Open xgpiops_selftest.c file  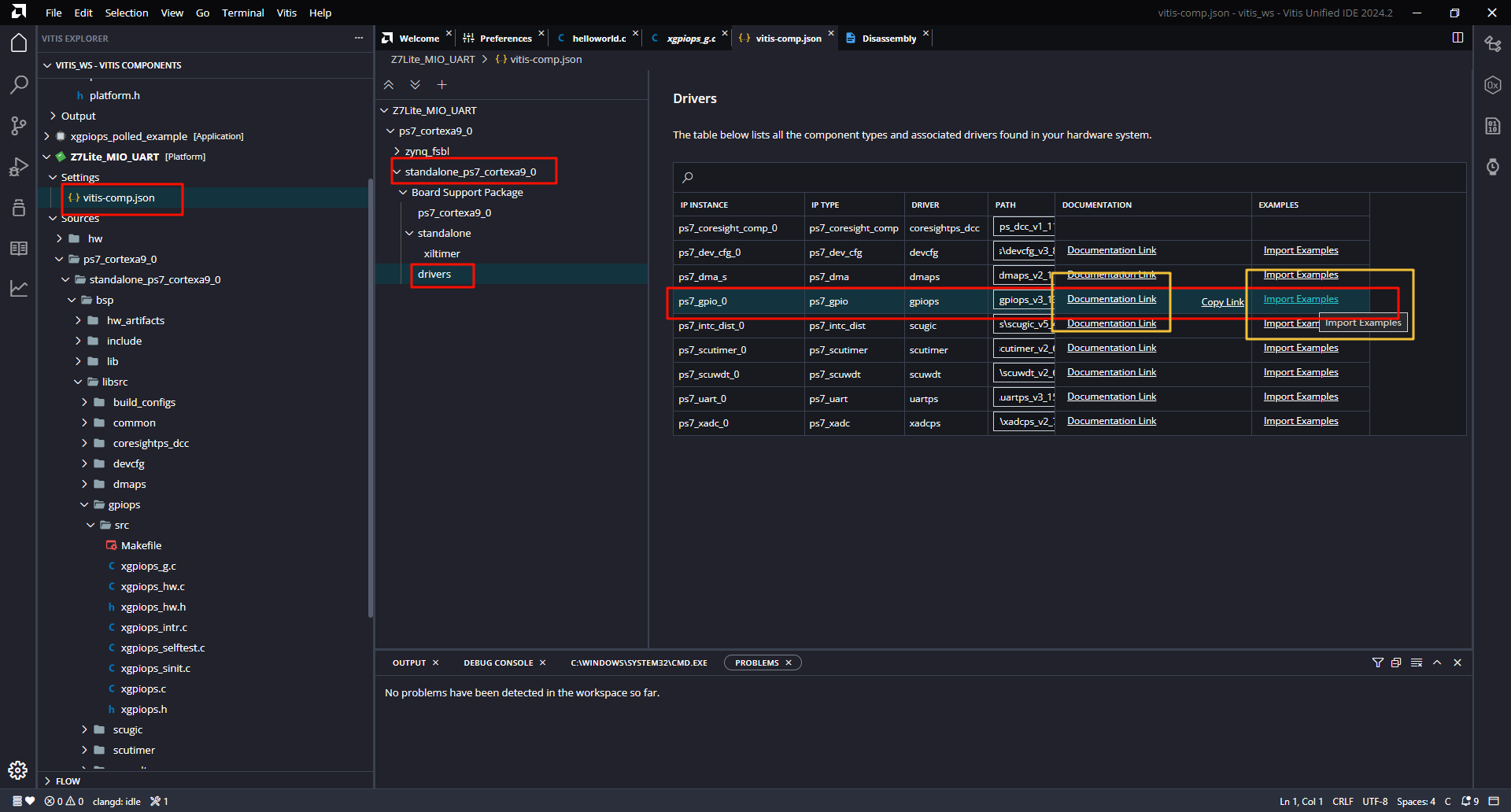163,648
